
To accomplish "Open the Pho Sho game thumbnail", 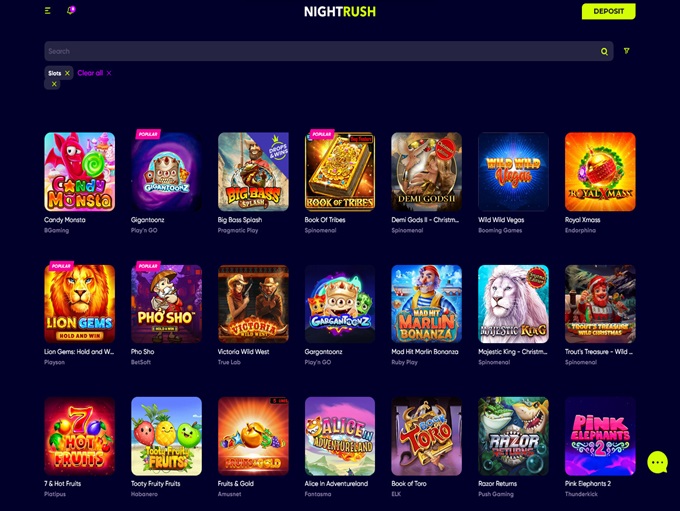I will coord(167,304).
